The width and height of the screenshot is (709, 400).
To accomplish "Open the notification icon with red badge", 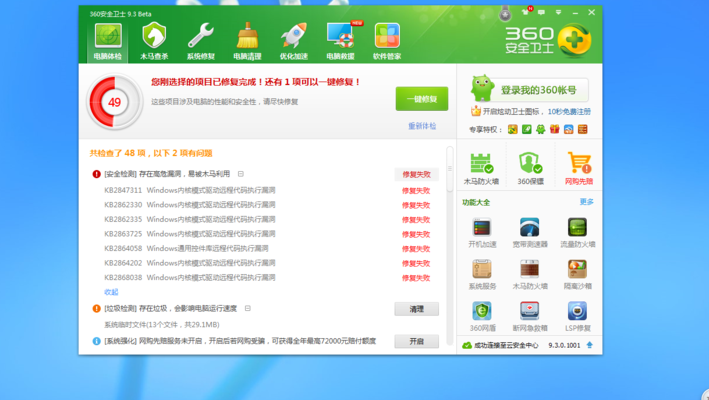I will coord(527,11).
